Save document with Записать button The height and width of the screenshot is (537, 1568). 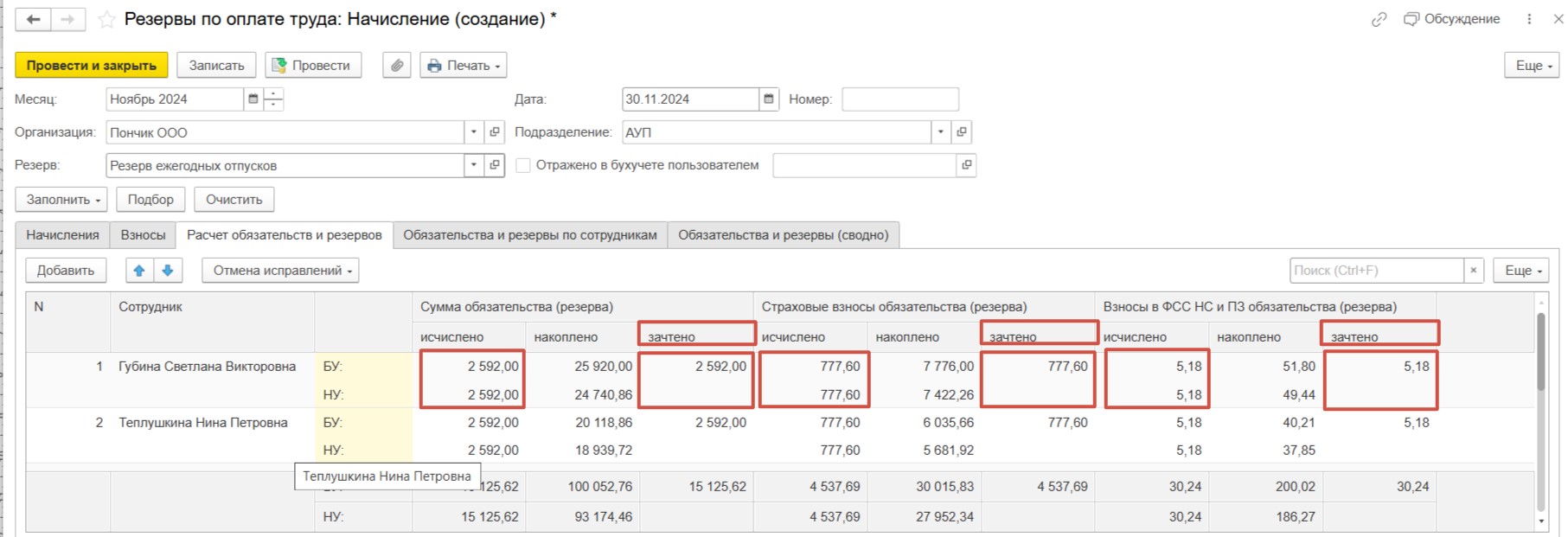[x=217, y=65]
